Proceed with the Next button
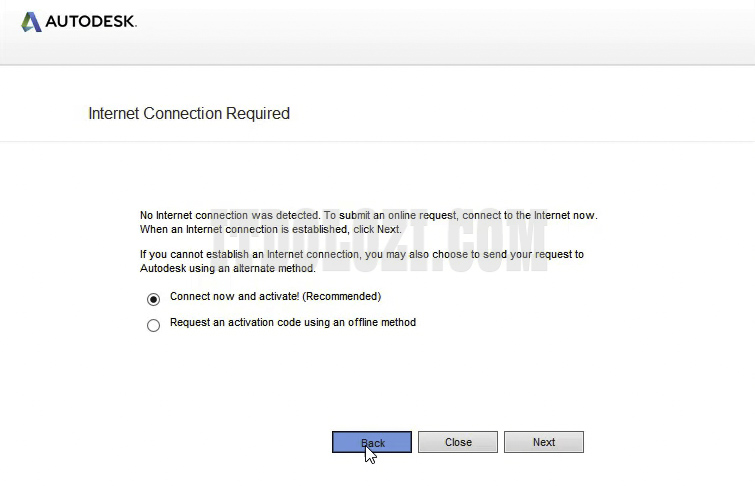755x486 pixels. click(543, 442)
